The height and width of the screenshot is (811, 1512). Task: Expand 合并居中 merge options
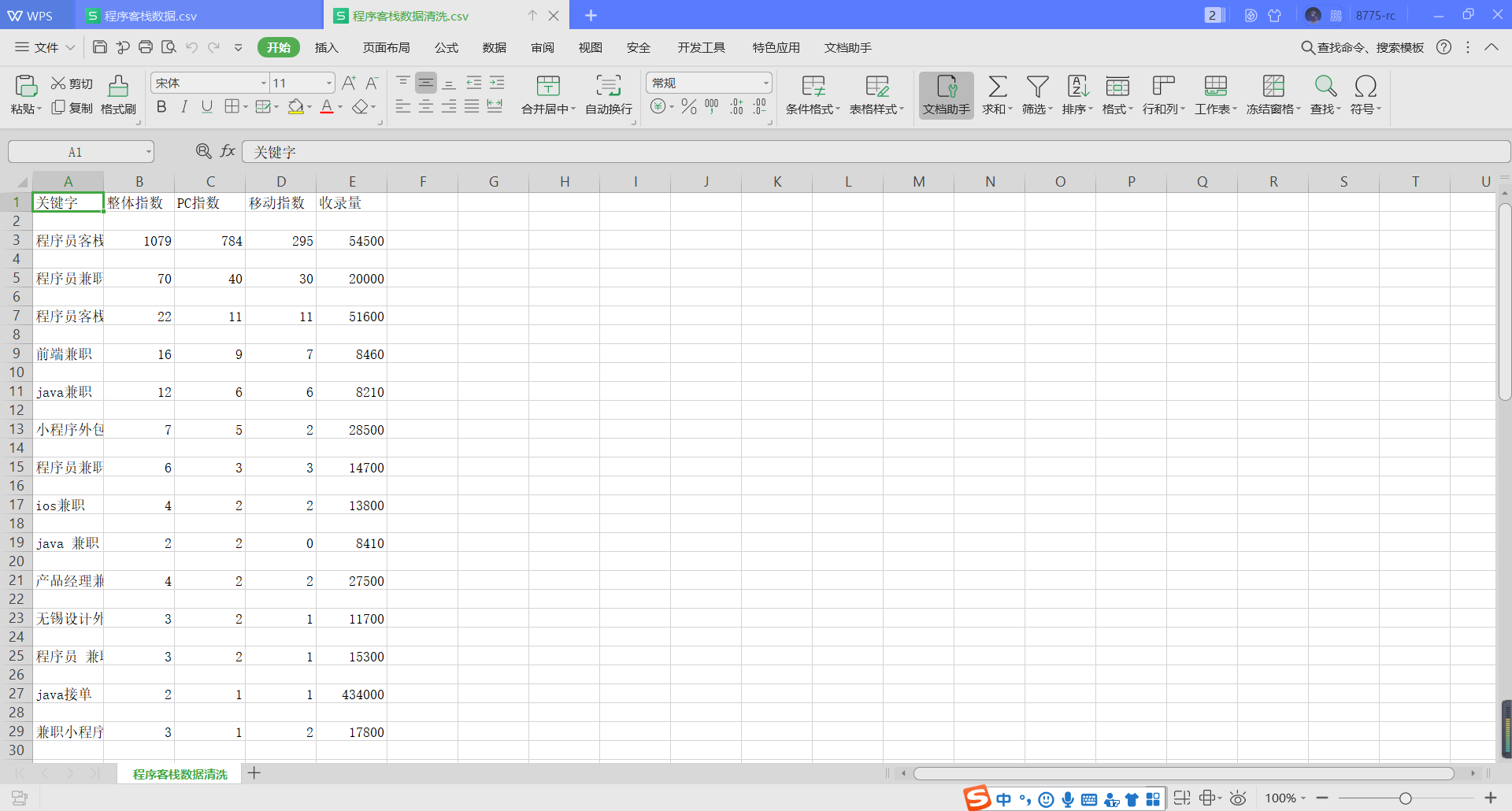[573, 109]
